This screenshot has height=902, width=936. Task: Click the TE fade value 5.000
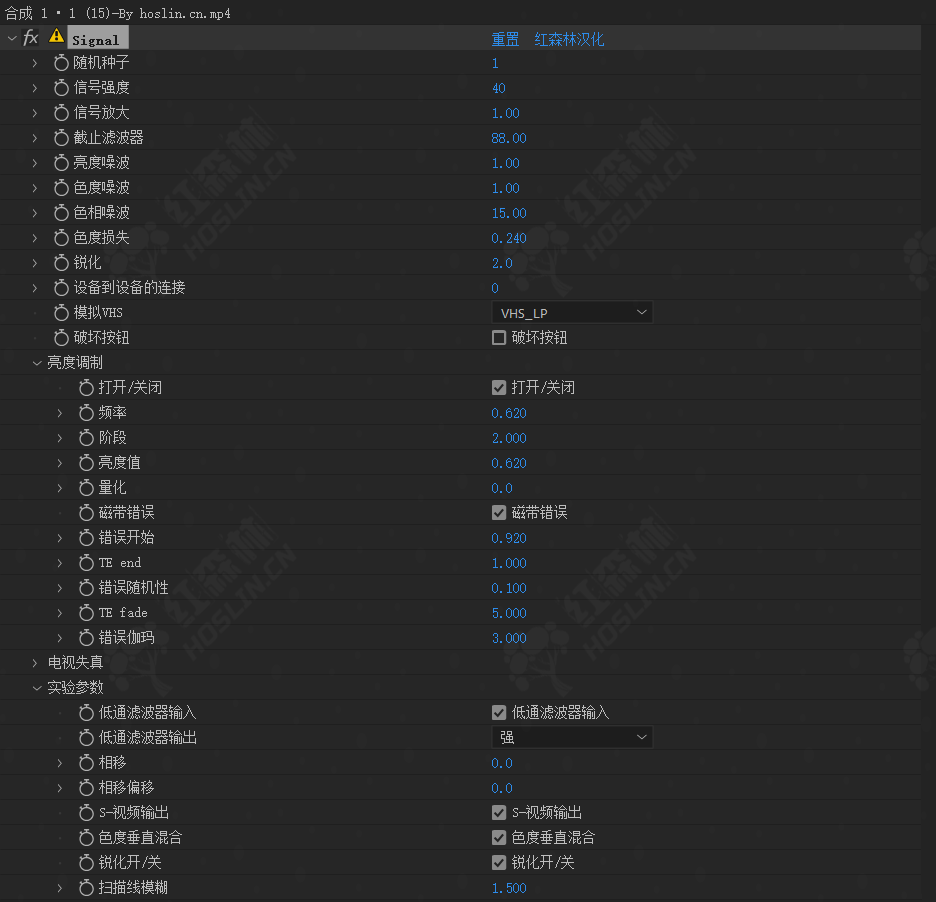click(x=509, y=613)
